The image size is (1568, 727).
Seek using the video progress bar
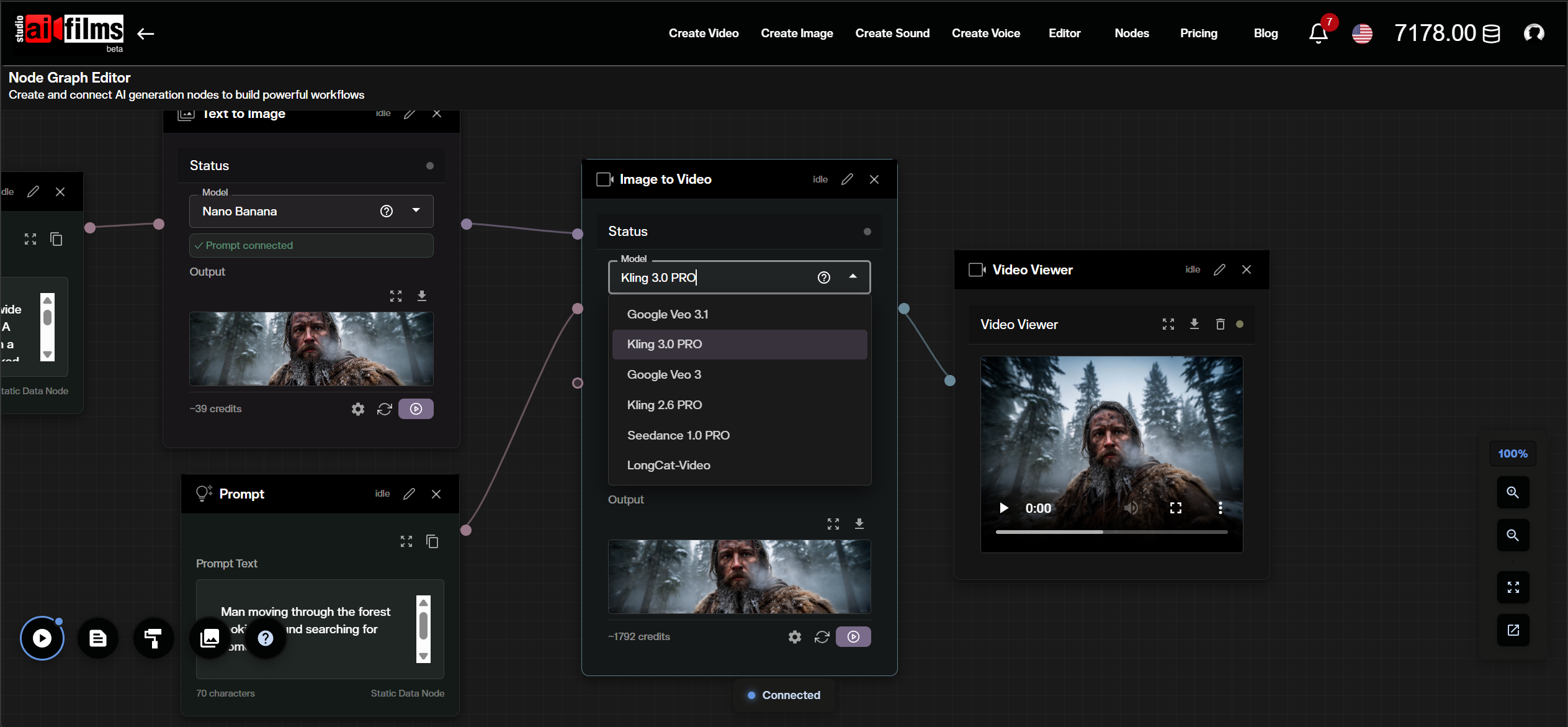(x=1111, y=532)
